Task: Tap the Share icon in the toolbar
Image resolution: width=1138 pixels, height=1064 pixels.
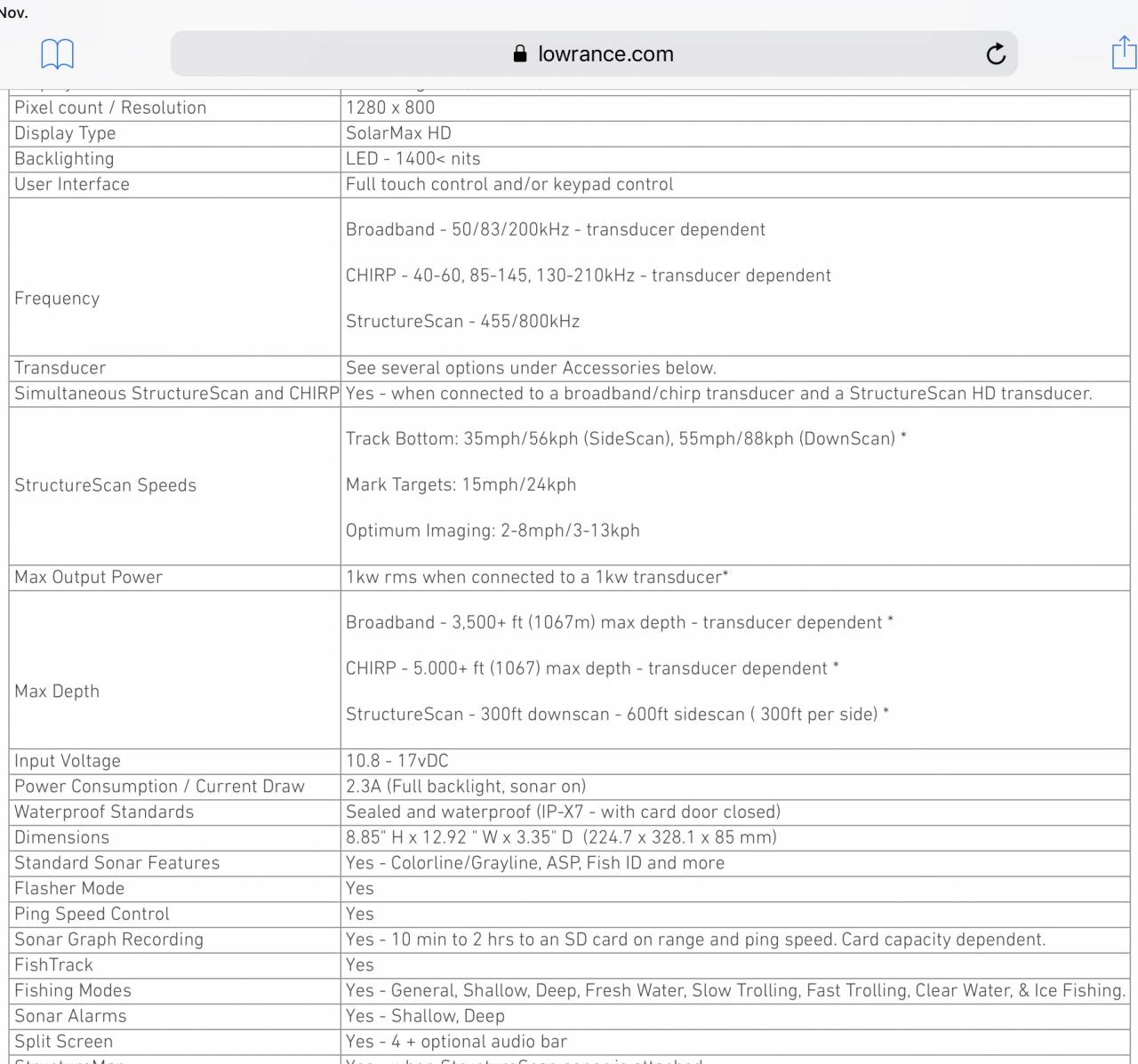Action: (x=1124, y=53)
